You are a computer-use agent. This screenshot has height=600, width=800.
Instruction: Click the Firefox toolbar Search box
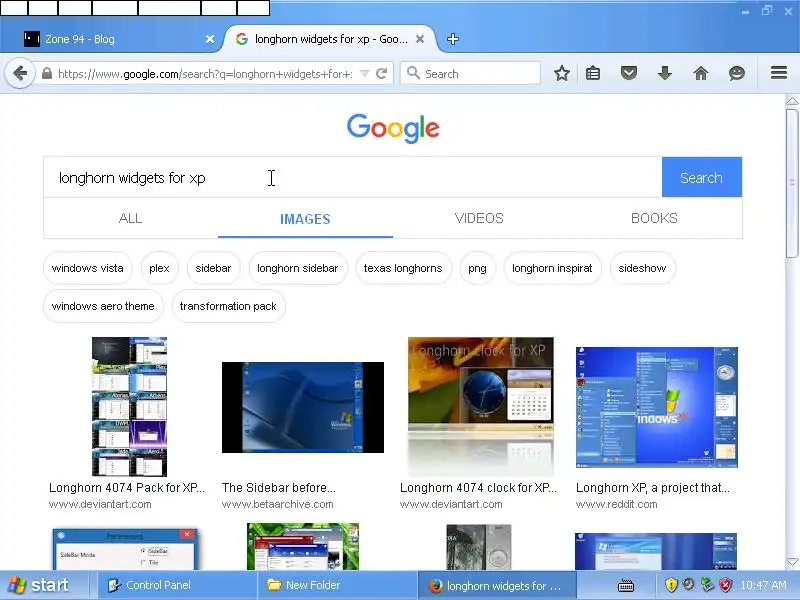pyautogui.click(x=470, y=73)
